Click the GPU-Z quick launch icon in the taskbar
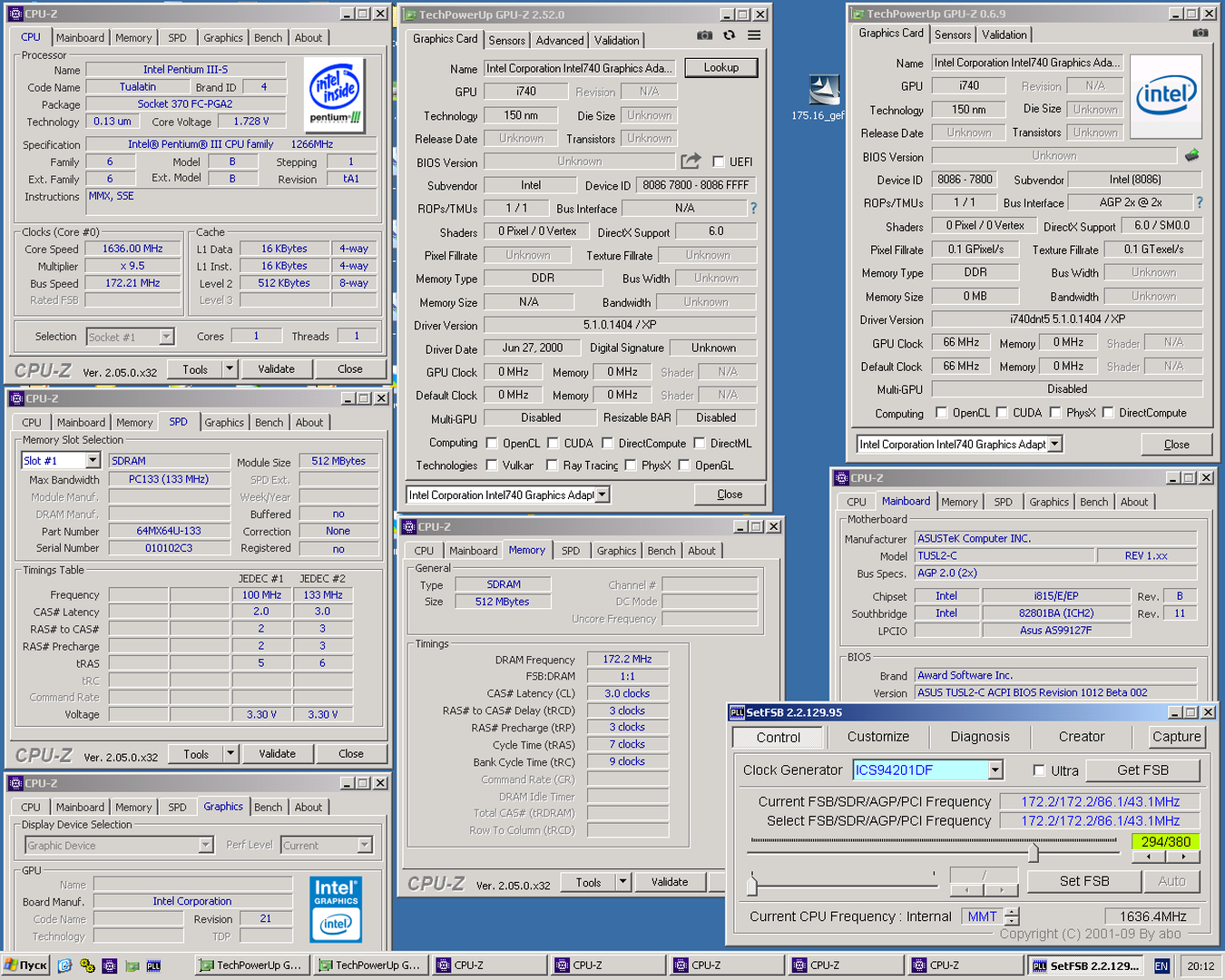The width and height of the screenshot is (1225, 980). tap(132, 965)
